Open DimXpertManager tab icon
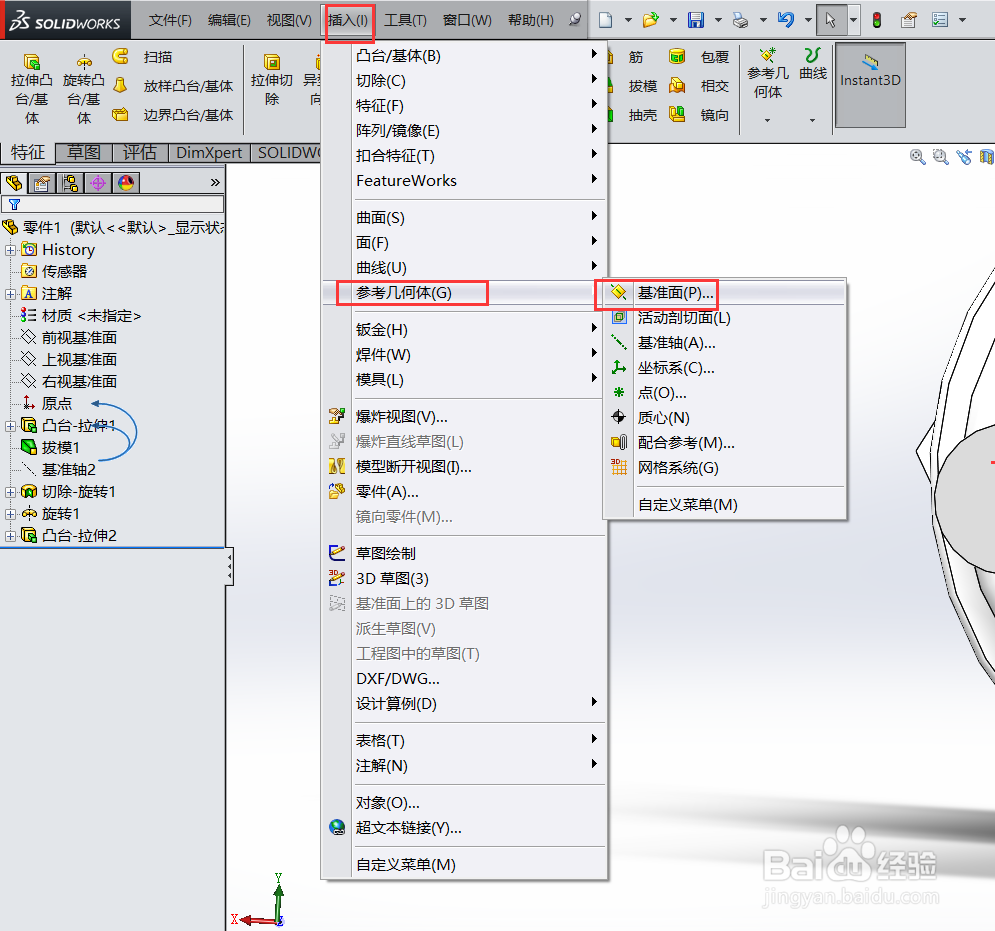Viewport: 995px width, 931px height. click(x=98, y=183)
